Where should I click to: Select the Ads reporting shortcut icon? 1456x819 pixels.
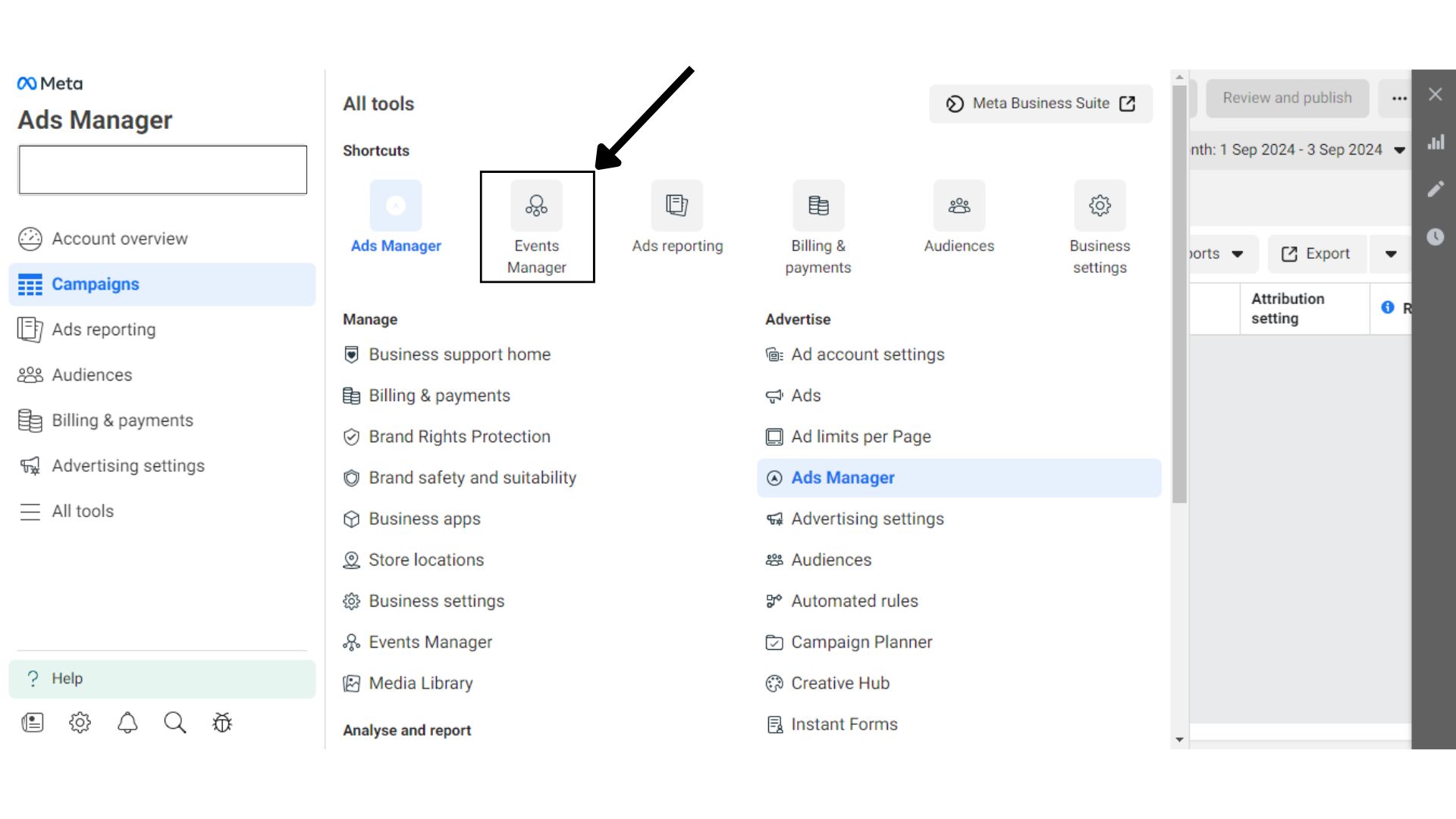click(x=676, y=206)
